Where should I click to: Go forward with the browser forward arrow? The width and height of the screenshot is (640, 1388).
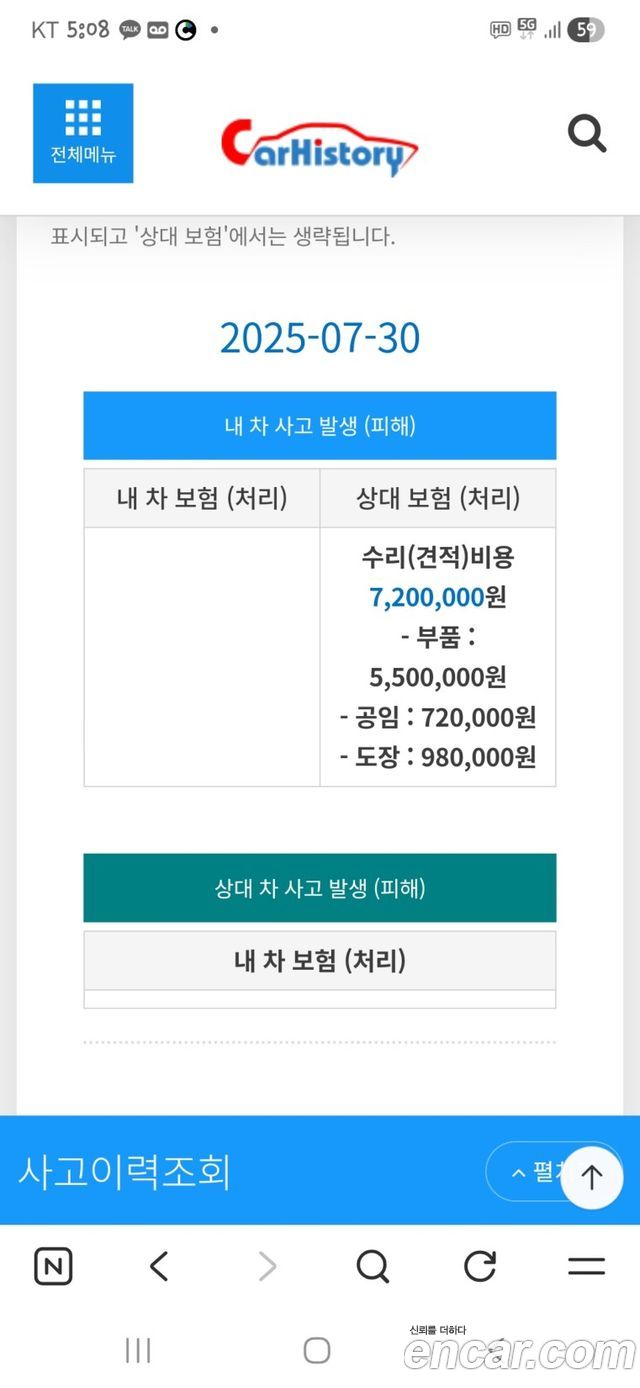[x=267, y=1267]
